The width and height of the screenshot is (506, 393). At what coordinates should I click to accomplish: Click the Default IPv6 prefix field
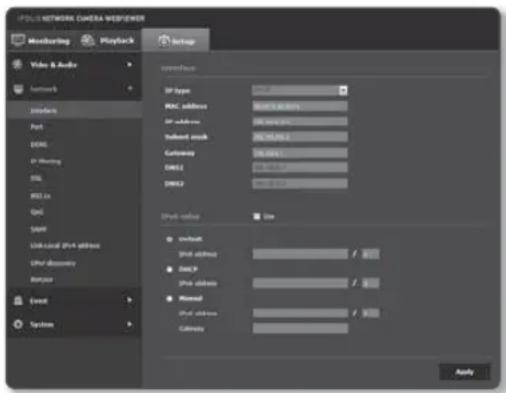coord(371,254)
